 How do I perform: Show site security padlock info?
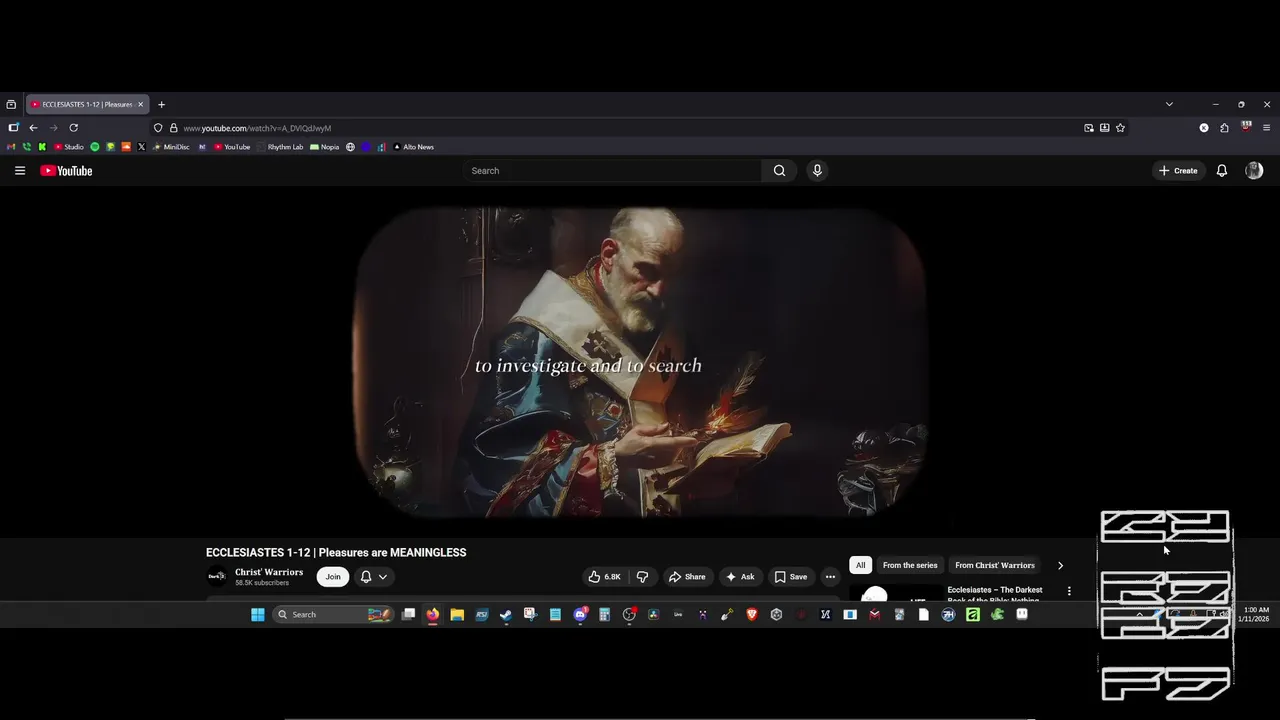[173, 128]
